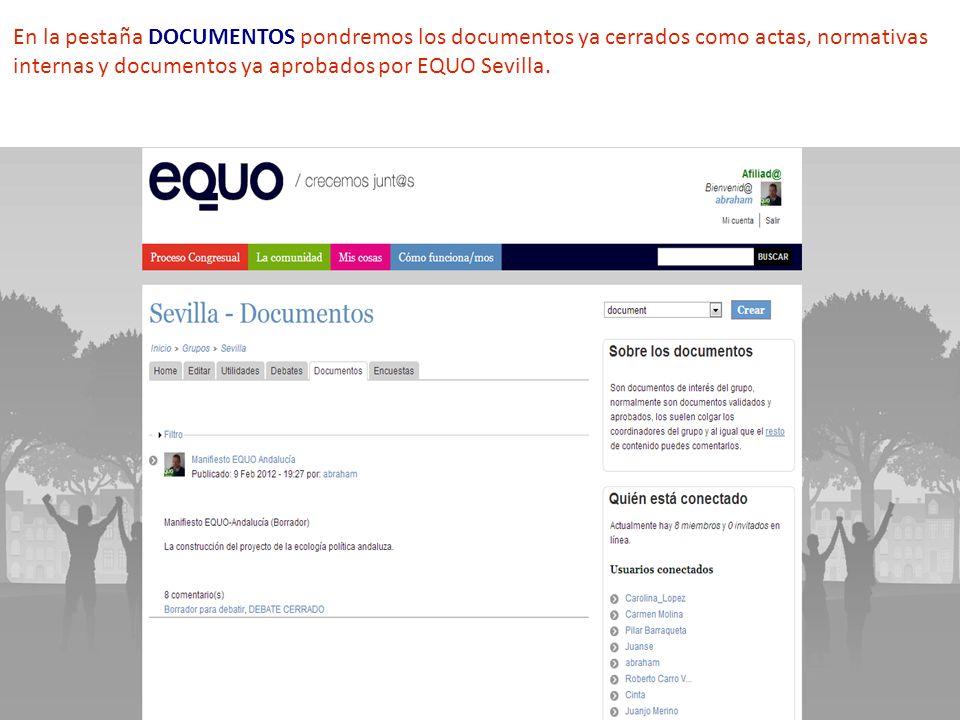This screenshot has width=960, height=720.
Task: Switch to the Editar tab
Action: coord(199,371)
